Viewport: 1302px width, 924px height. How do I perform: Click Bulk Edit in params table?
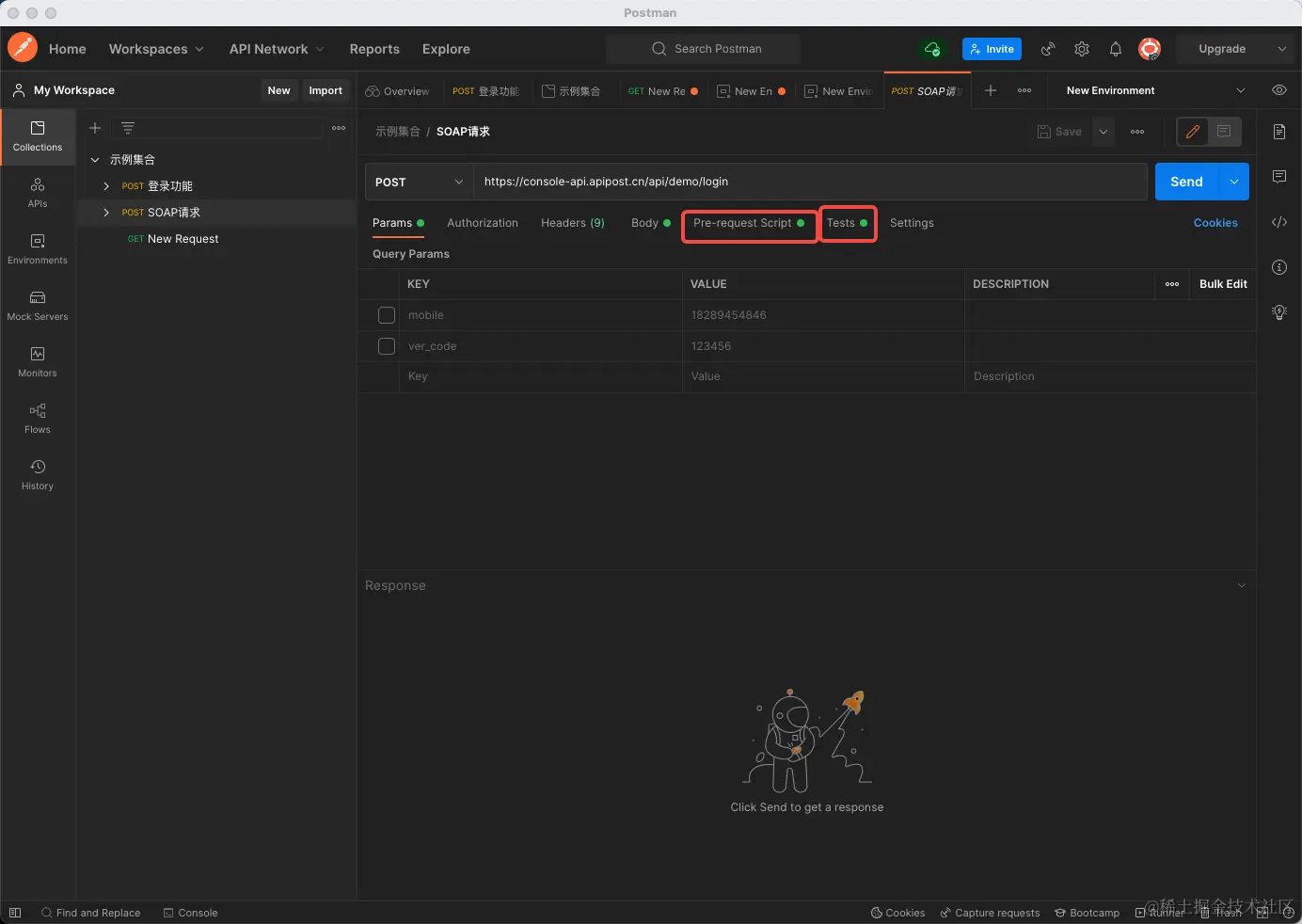(x=1223, y=284)
